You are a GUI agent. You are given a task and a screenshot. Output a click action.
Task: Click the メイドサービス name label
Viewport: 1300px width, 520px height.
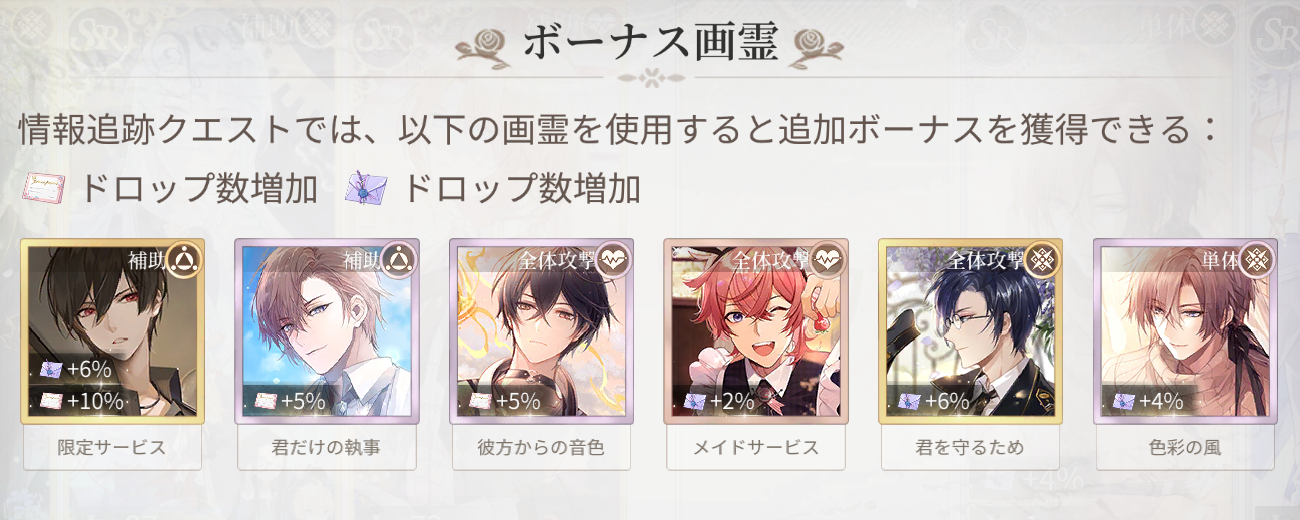click(x=756, y=448)
